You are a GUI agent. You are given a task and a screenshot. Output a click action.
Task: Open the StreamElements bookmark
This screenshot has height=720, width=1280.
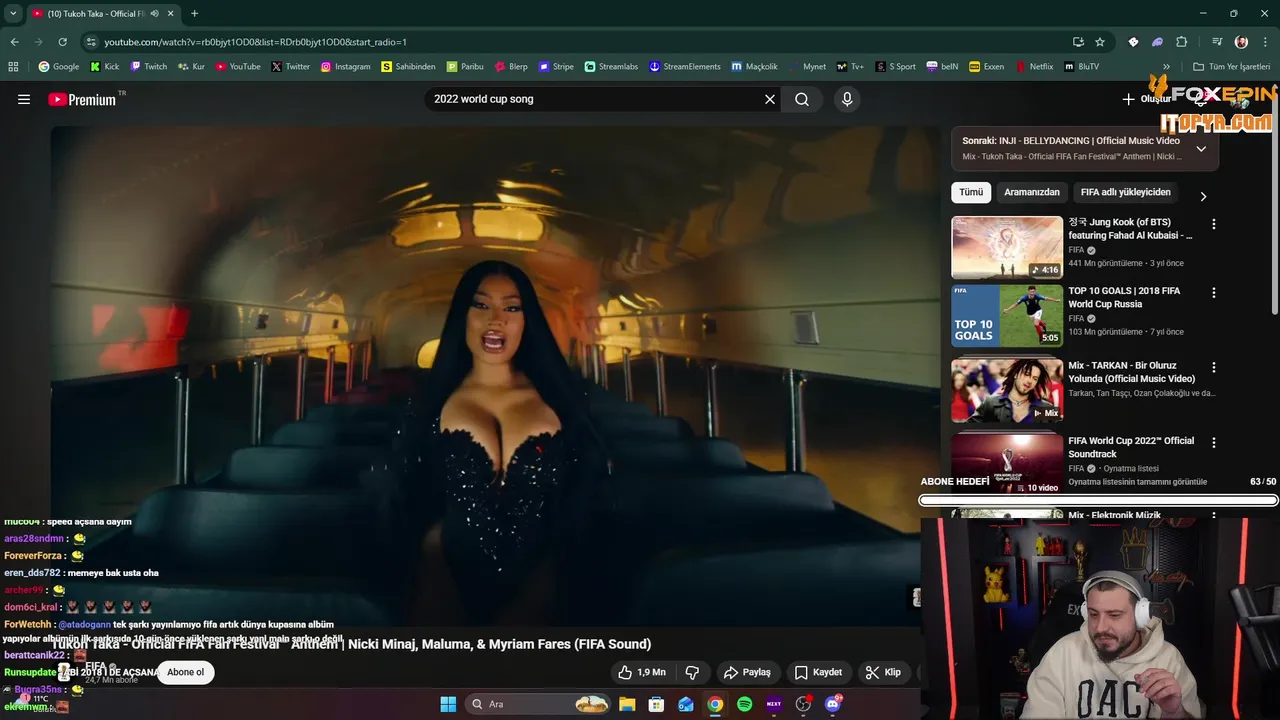tap(685, 67)
